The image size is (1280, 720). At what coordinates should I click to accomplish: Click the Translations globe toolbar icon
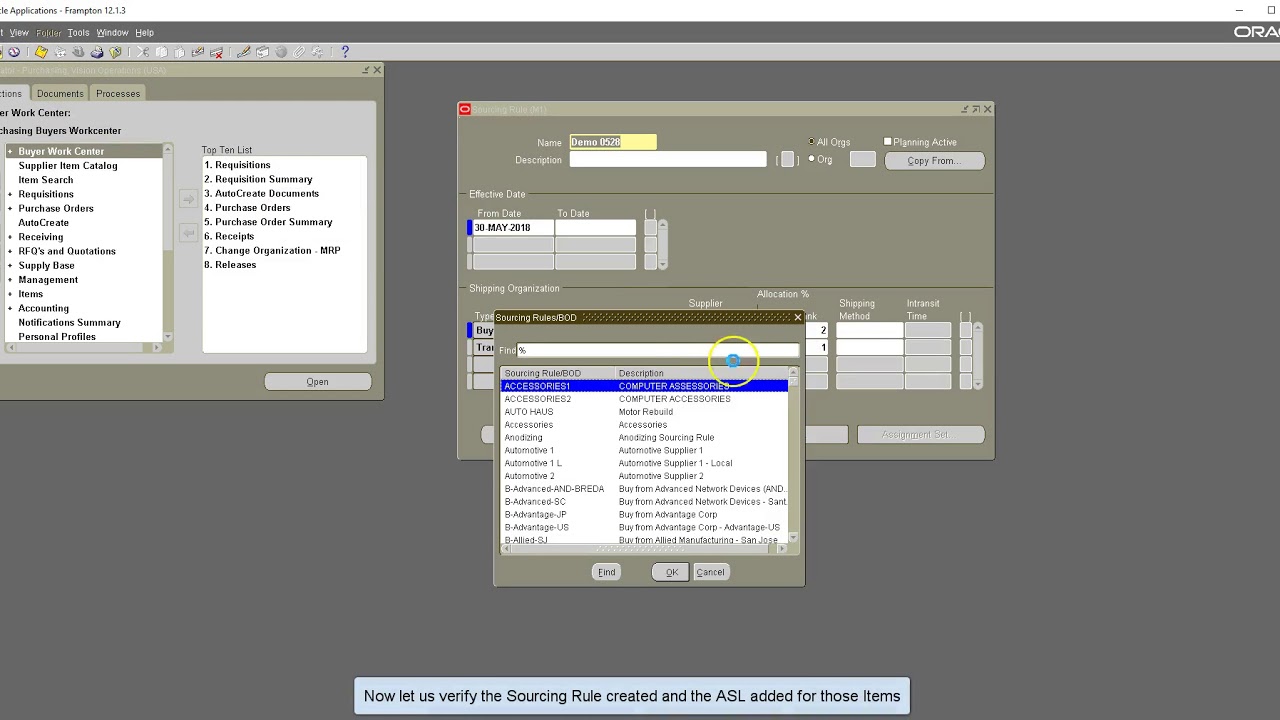280,52
